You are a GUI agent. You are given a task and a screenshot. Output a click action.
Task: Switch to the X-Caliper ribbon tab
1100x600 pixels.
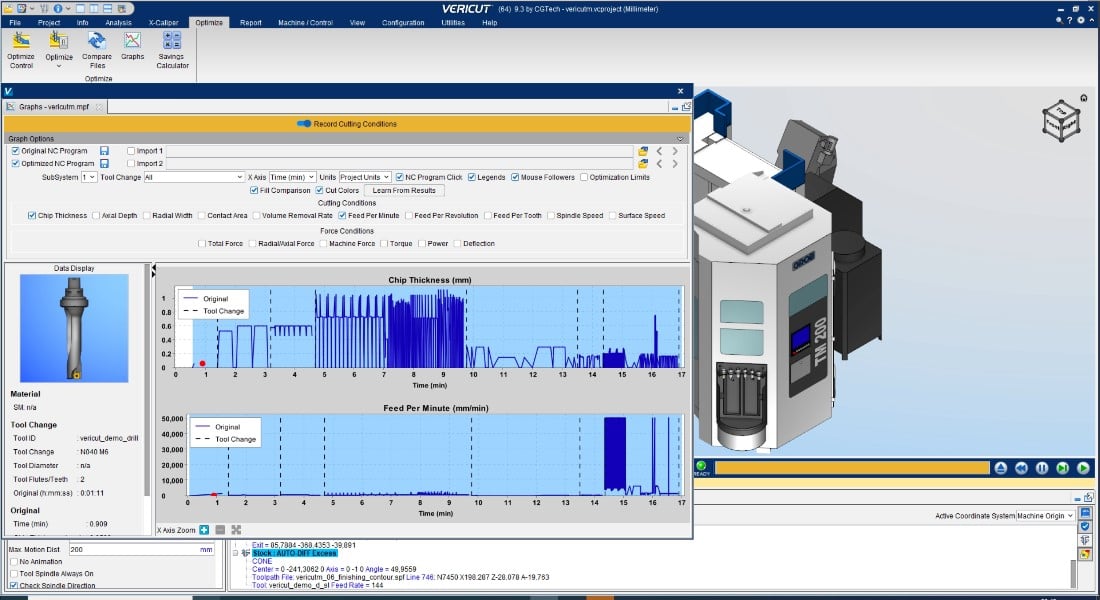coord(165,22)
